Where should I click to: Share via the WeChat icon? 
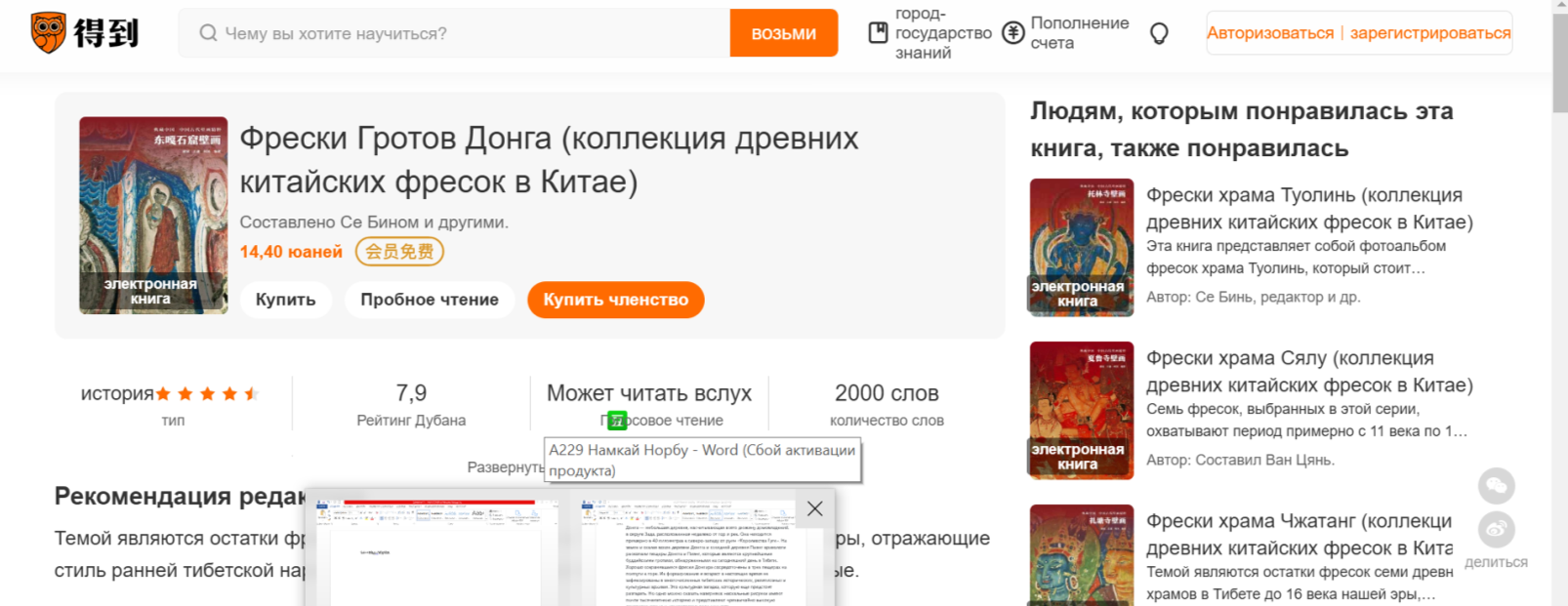(1496, 486)
